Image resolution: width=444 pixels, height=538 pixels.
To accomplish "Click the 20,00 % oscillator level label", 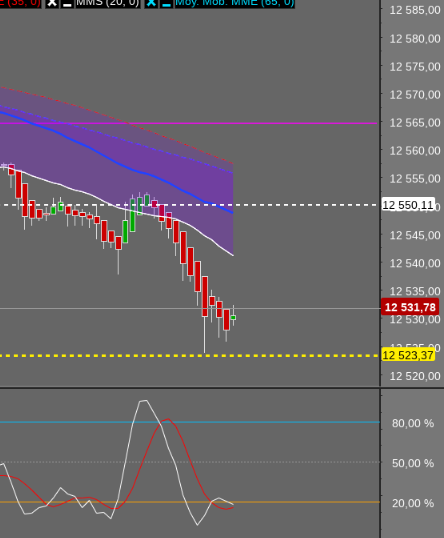I will click(413, 503).
